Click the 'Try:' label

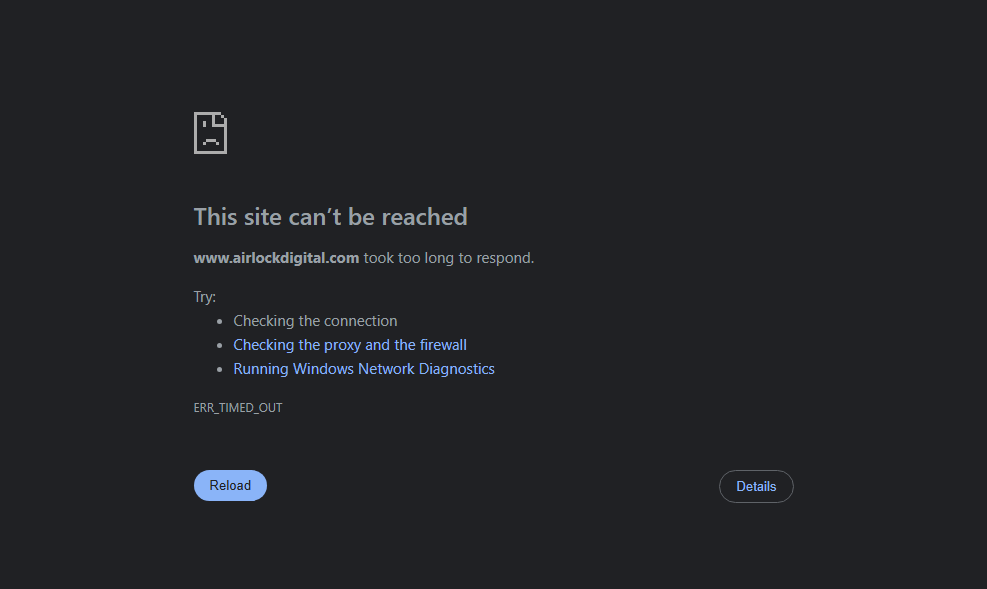point(204,297)
